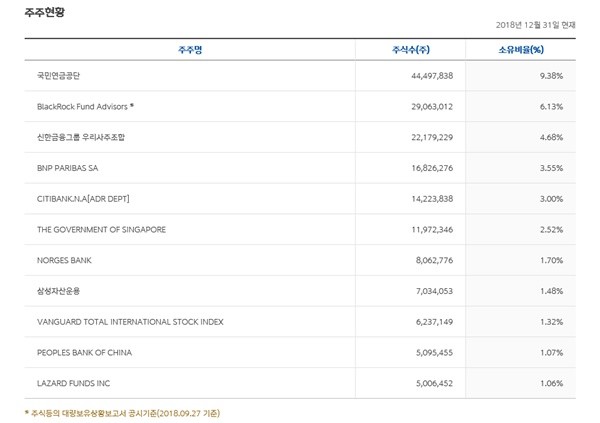The image size is (600, 423).
Task: Click share count 14,223,838
Action: [432, 199]
